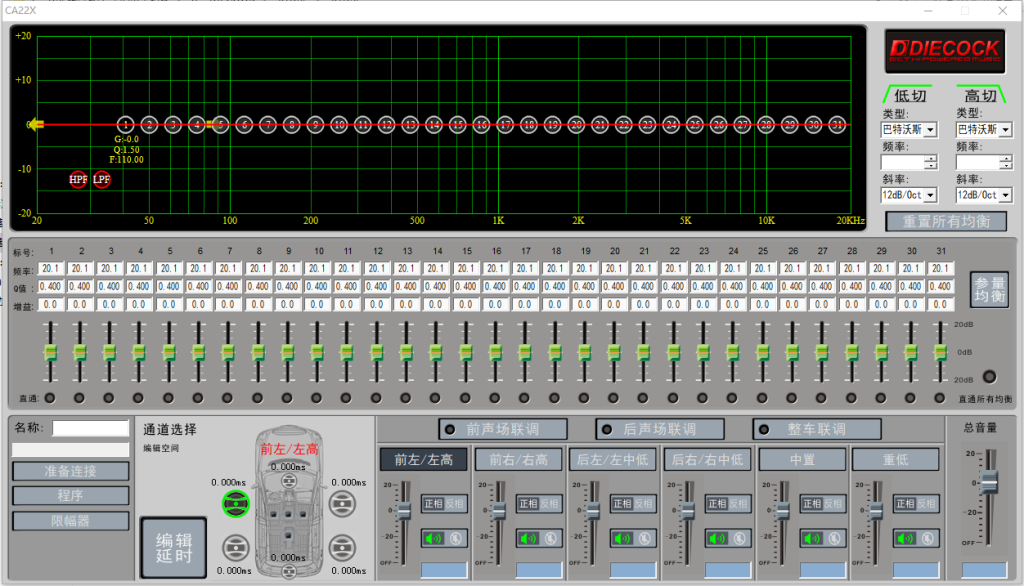
Task: Select the 前右/右高 channel tab
Action: (519, 460)
